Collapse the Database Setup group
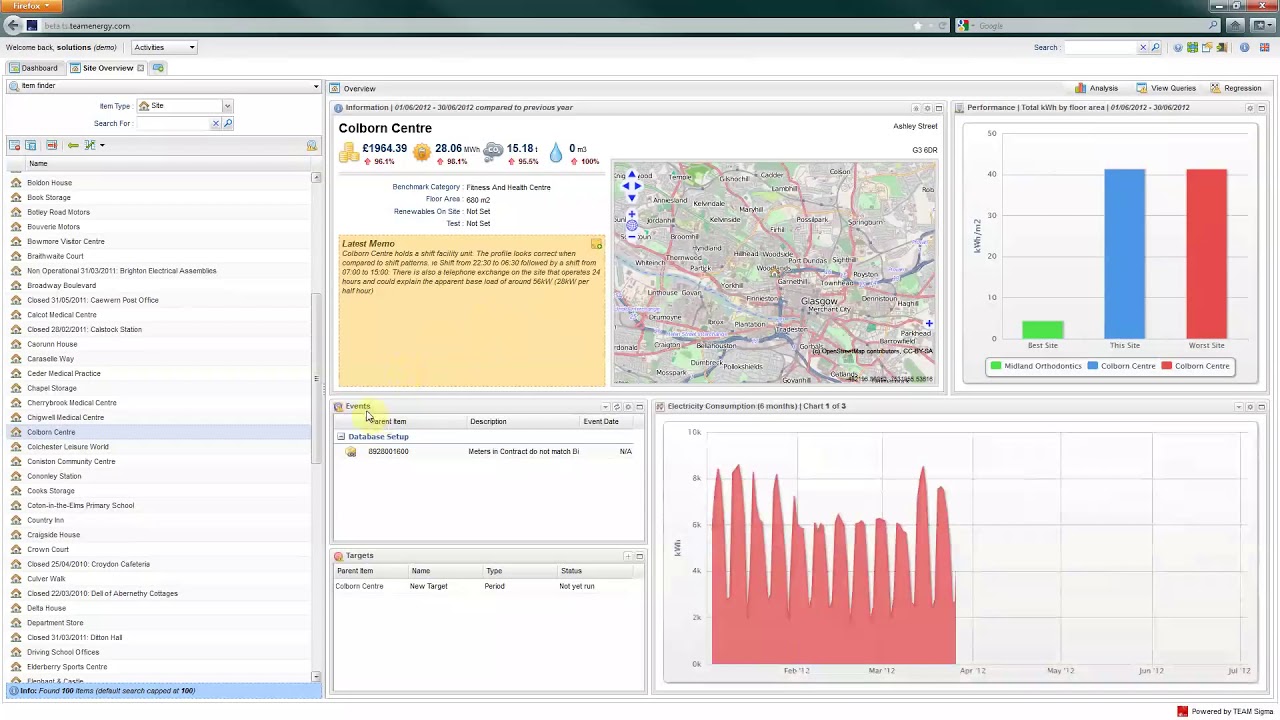1280x720 pixels. click(341, 437)
